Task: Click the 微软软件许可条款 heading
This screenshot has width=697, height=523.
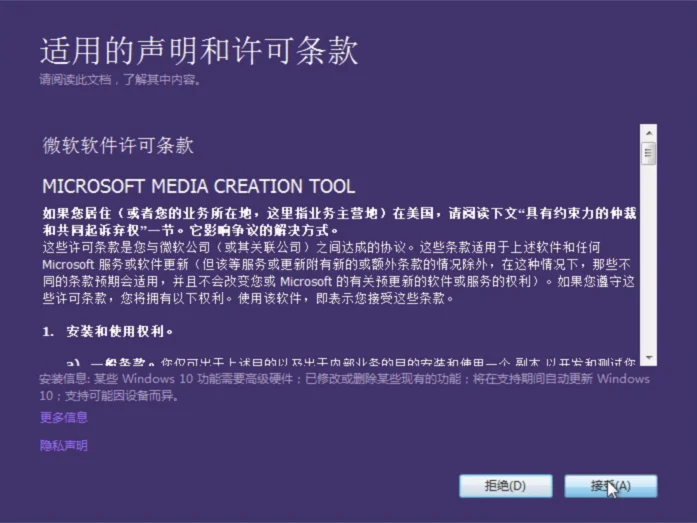Action: pyautogui.click(x=118, y=146)
